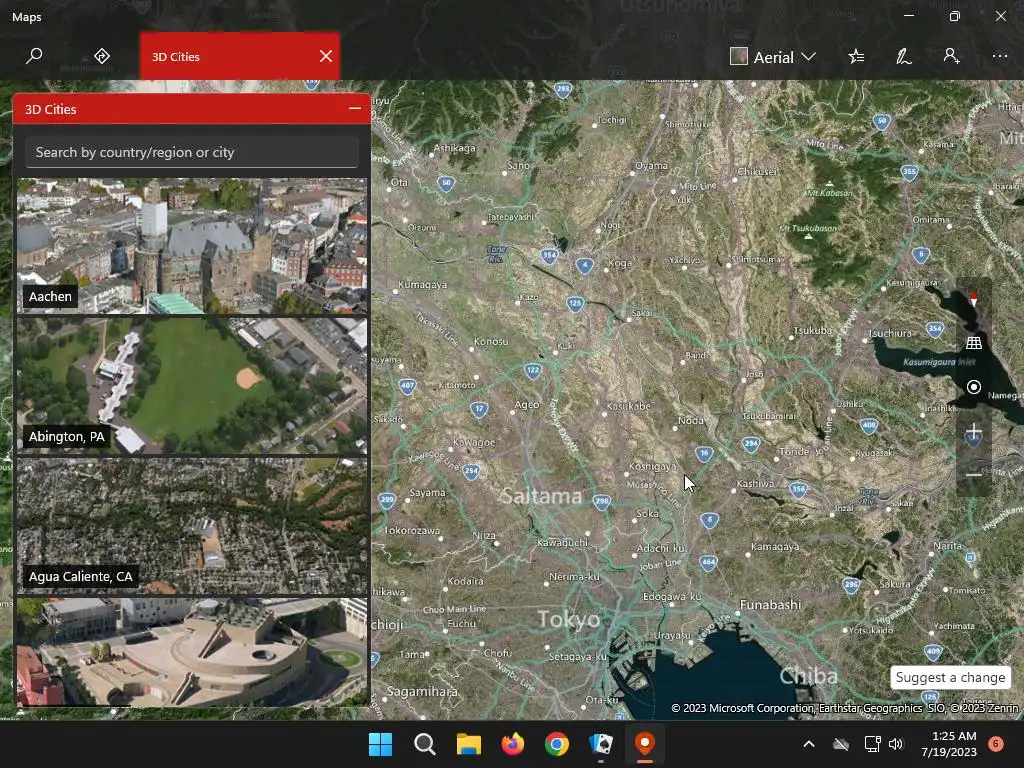1024x768 pixels.
Task: Open Directions with the diamond arrow icon
Action: click(101, 56)
